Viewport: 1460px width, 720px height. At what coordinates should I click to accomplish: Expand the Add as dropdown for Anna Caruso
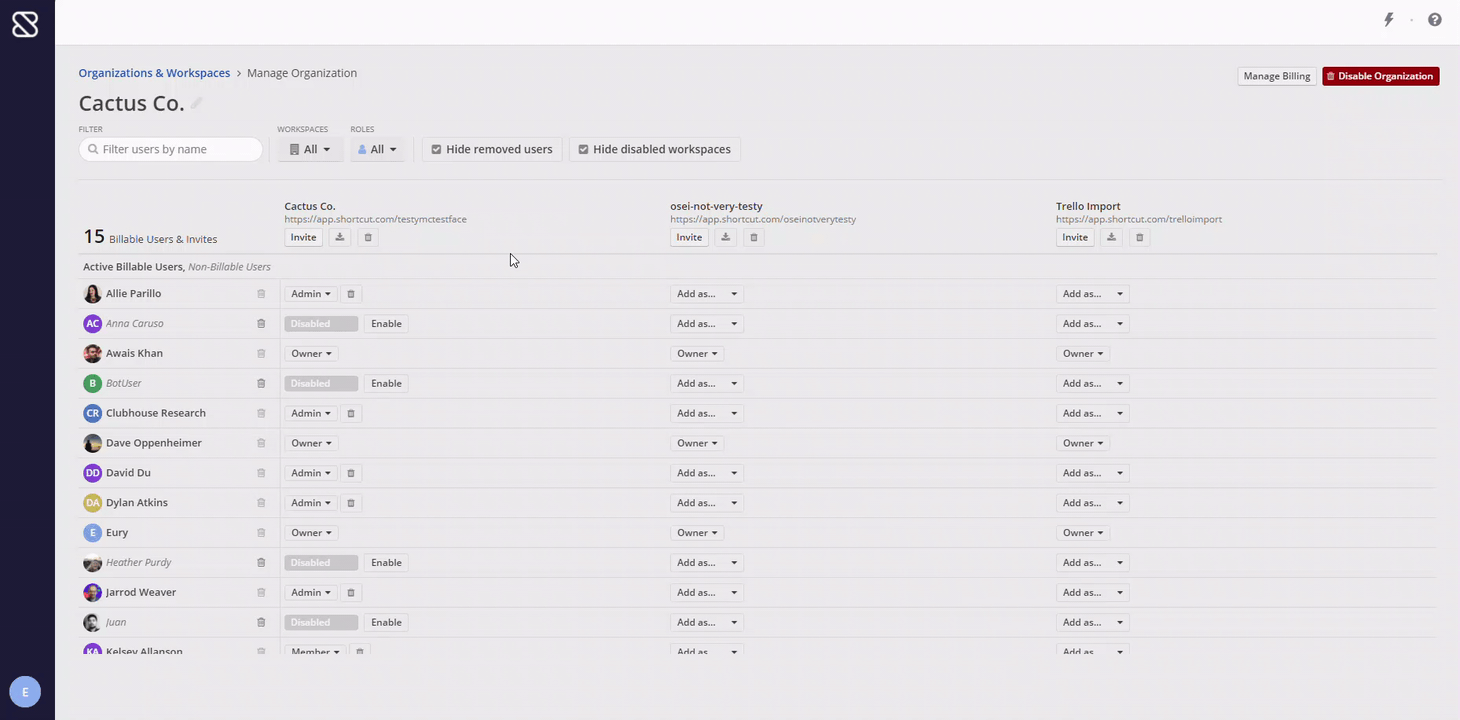coord(707,323)
